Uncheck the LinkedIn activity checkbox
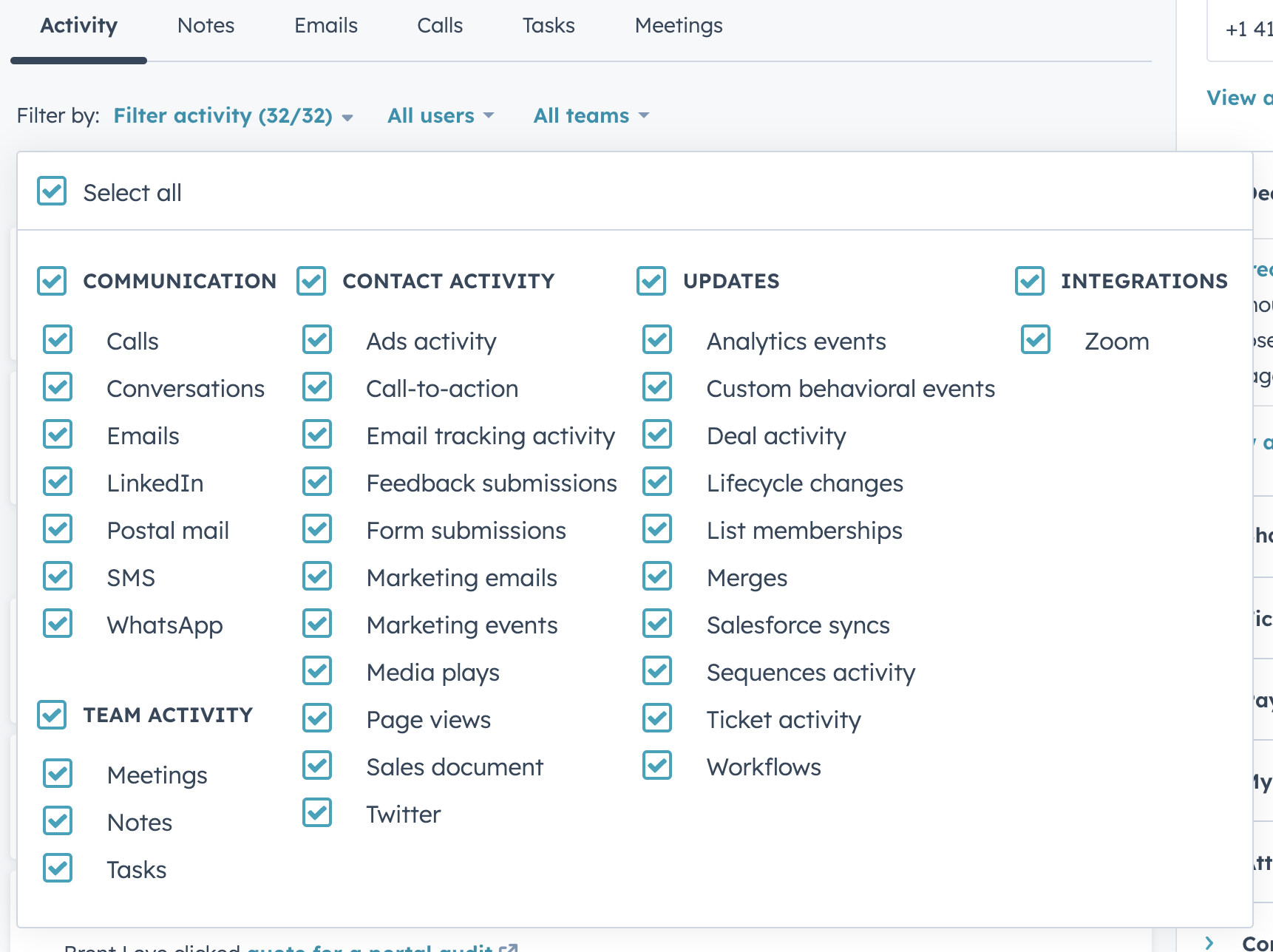Screen dimensions: 1273x952 pyautogui.click(x=58, y=482)
